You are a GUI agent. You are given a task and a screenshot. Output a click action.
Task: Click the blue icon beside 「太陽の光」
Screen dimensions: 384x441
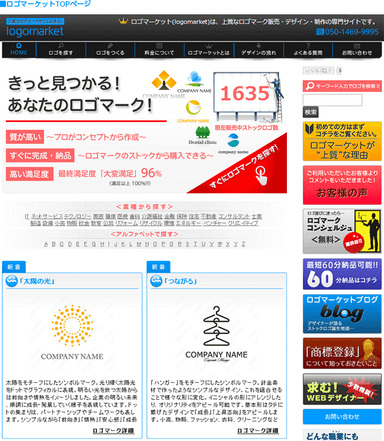(x=12, y=281)
